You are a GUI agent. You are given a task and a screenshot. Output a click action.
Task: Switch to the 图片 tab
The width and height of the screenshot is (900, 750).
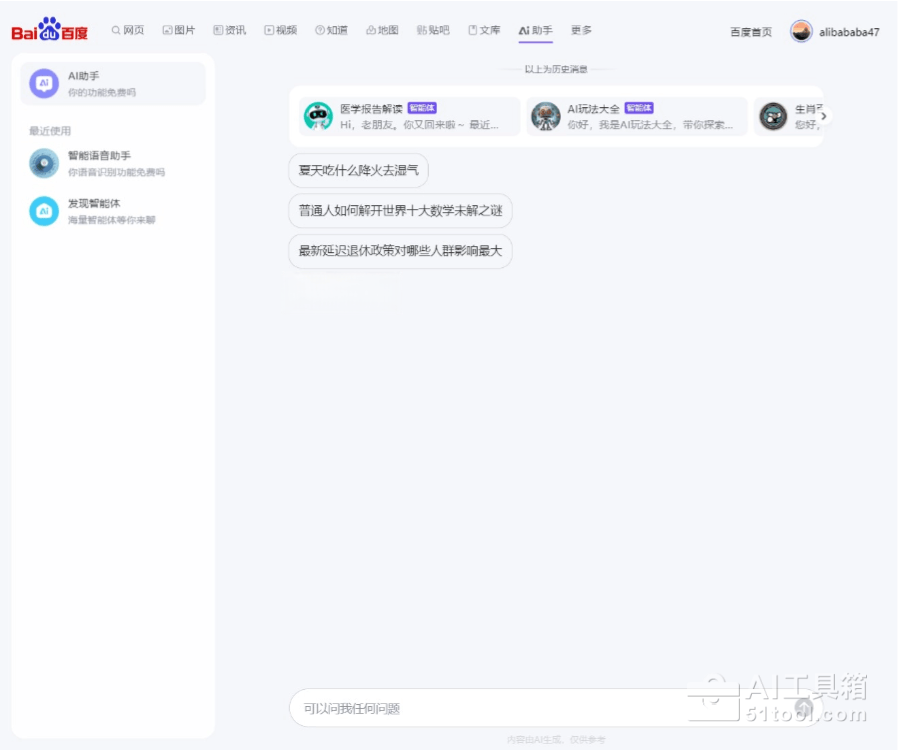pyautogui.click(x=179, y=31)
